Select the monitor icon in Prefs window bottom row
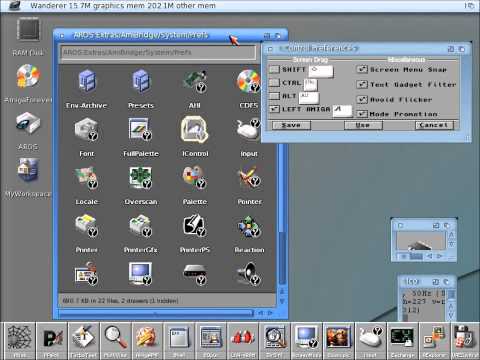This screenshot has height=360, width=480. 140,274
